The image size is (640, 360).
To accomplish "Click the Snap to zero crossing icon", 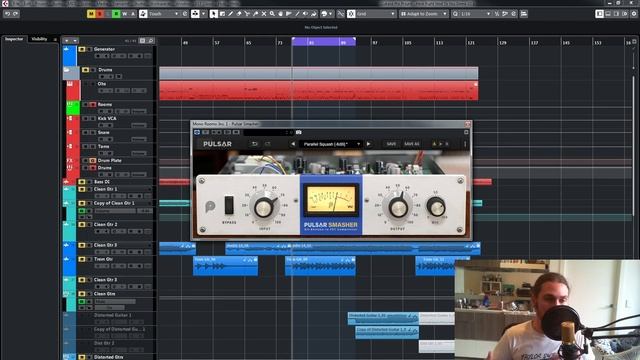I will 340,14.
